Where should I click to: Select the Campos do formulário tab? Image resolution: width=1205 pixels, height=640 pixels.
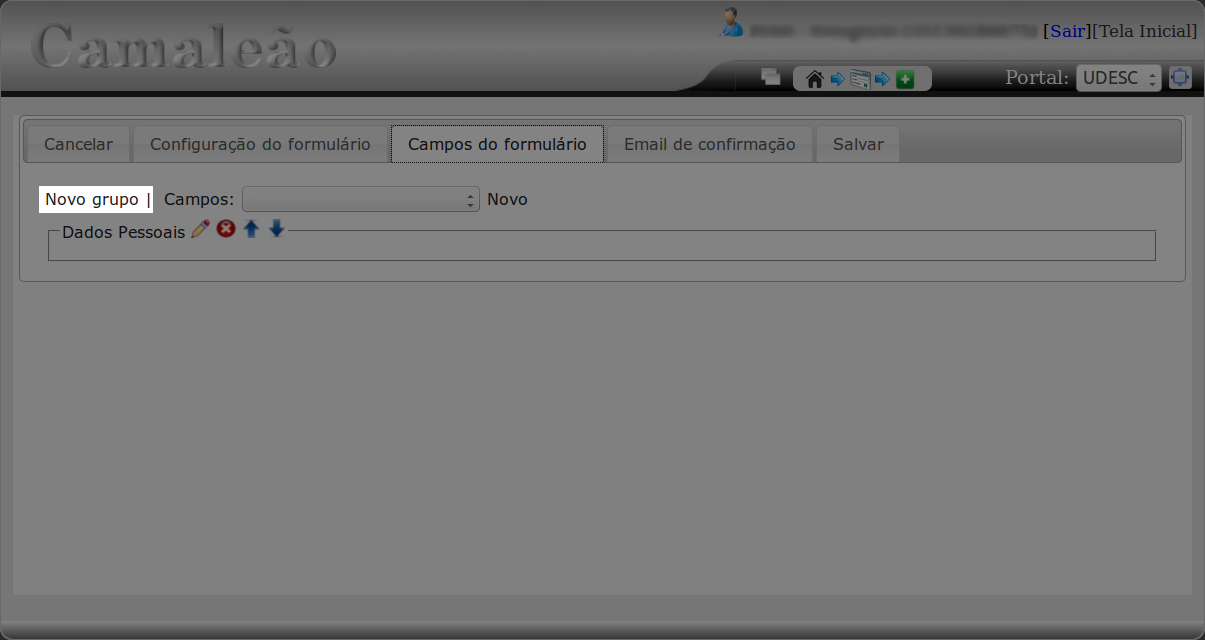pyautogui.click(x=497, y=144)
